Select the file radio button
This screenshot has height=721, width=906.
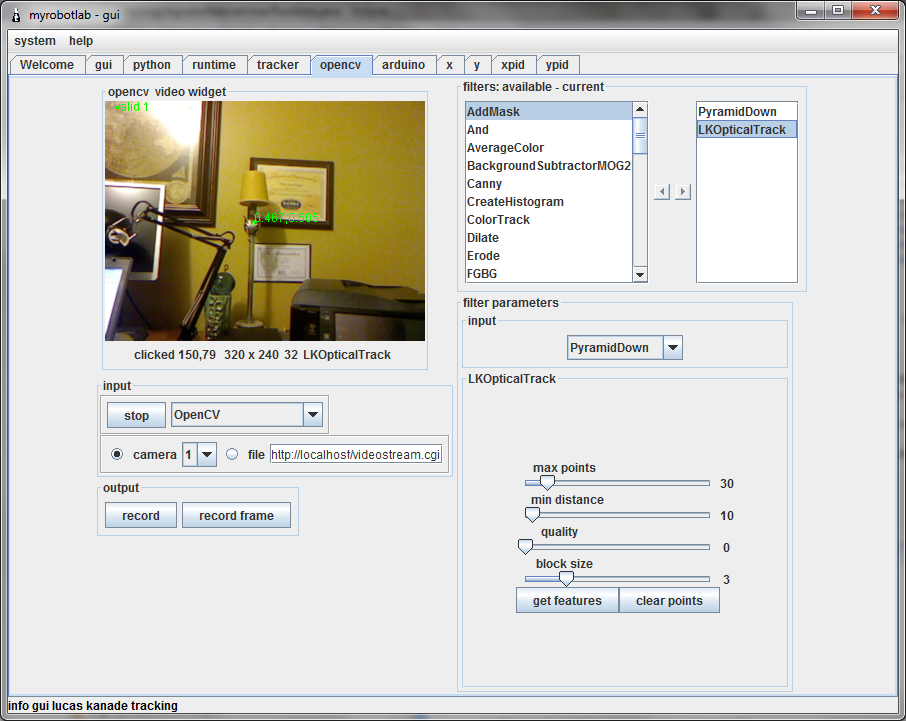click(x=232, y=454)
